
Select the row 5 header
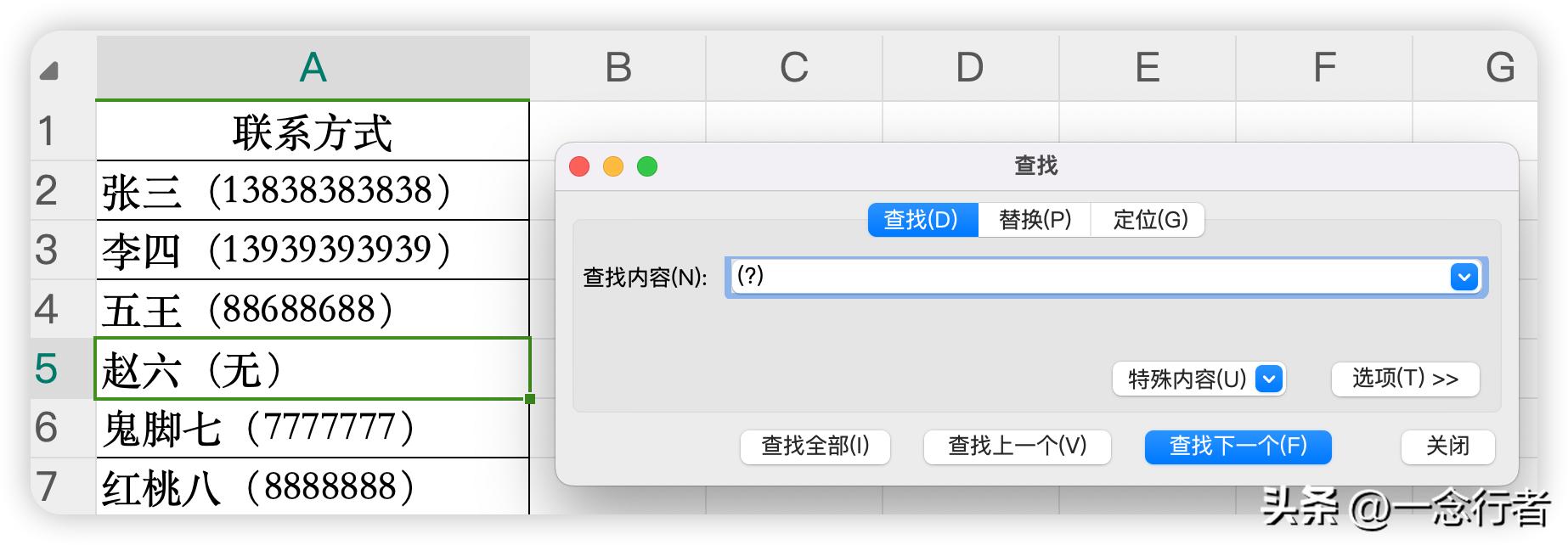(47, 368)
